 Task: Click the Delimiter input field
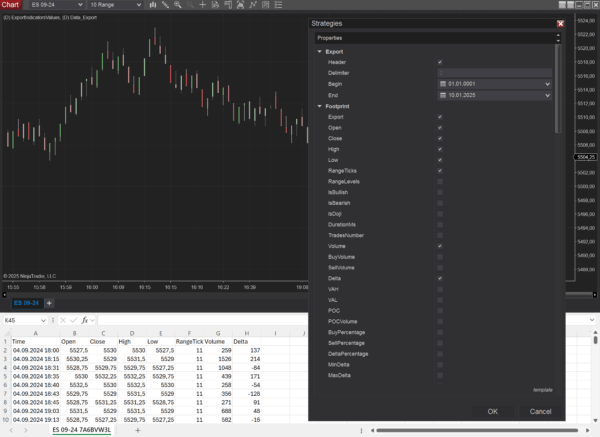(x=494, y=73)
